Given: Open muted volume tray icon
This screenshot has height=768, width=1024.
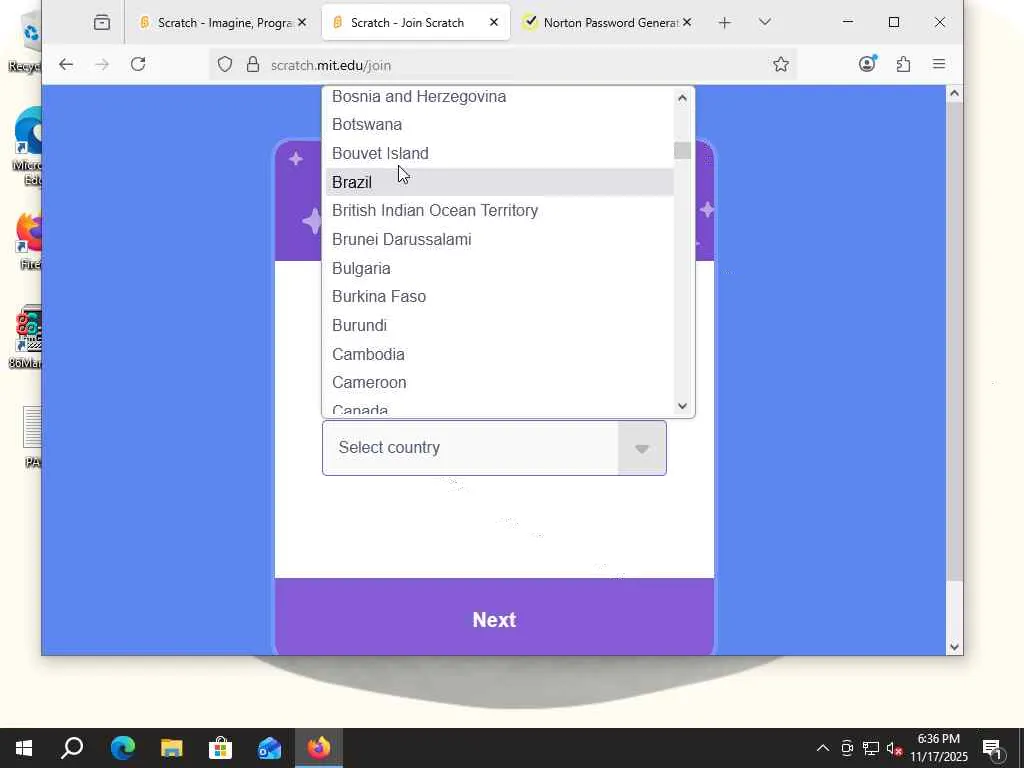Looking at the screenshot, I should [894, 748].
